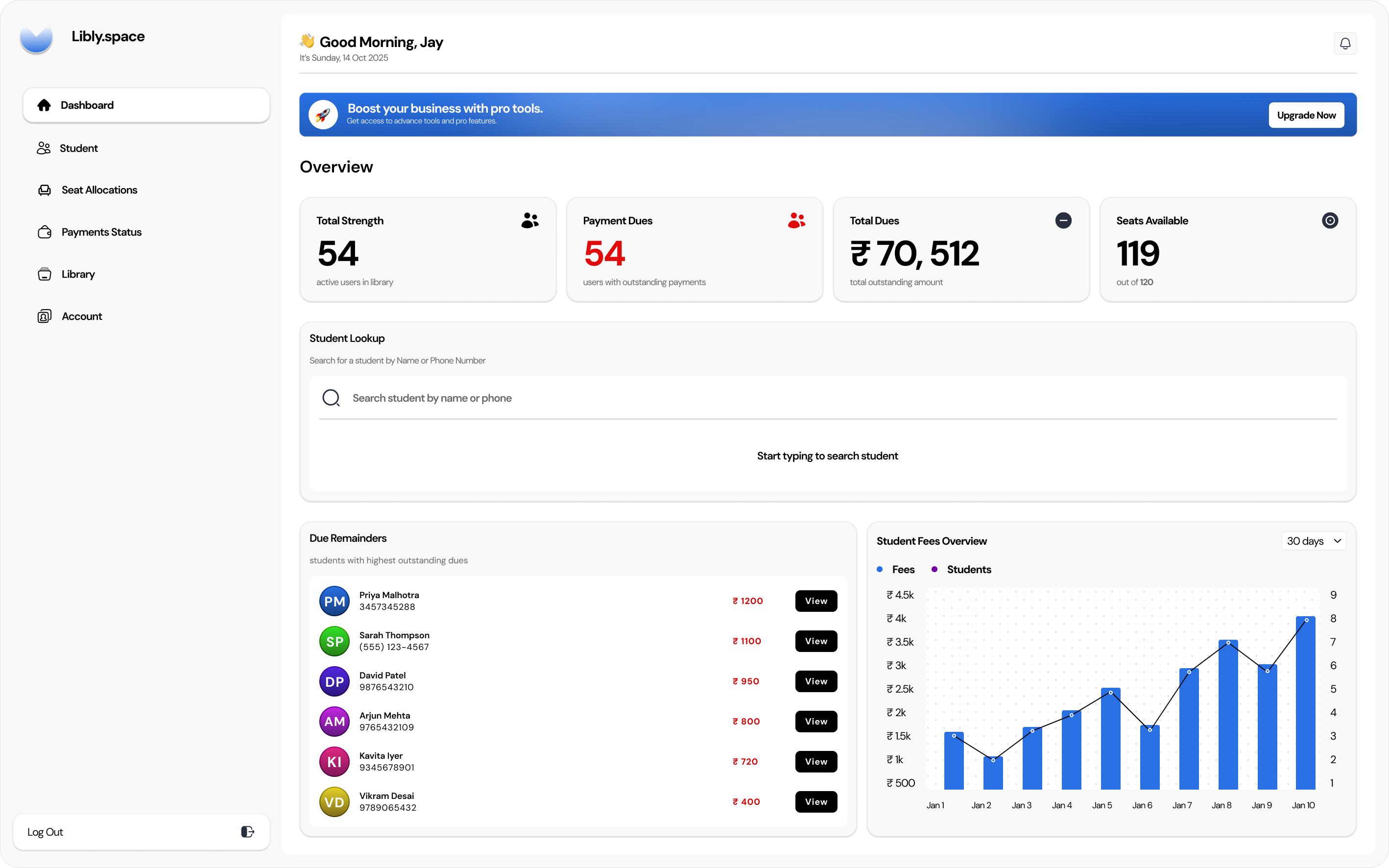
Task: Click the Log Out exit icon
Action: (247, 832)
